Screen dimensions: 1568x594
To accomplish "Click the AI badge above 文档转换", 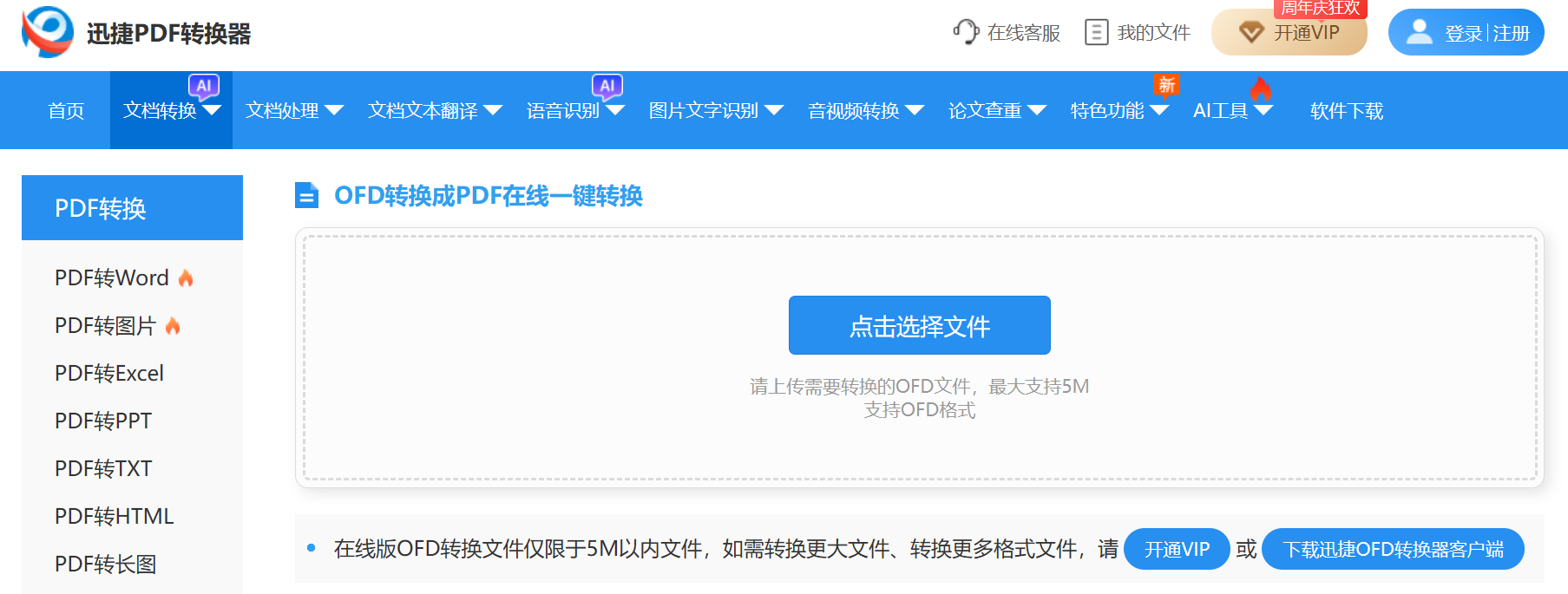I will click(204, 86).
